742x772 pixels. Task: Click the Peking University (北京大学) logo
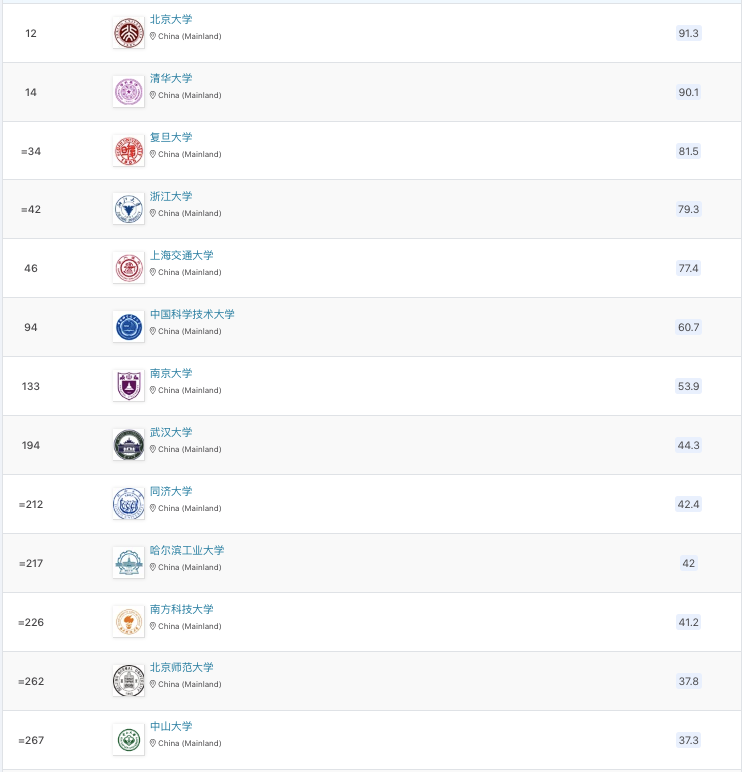click(128, 33)
